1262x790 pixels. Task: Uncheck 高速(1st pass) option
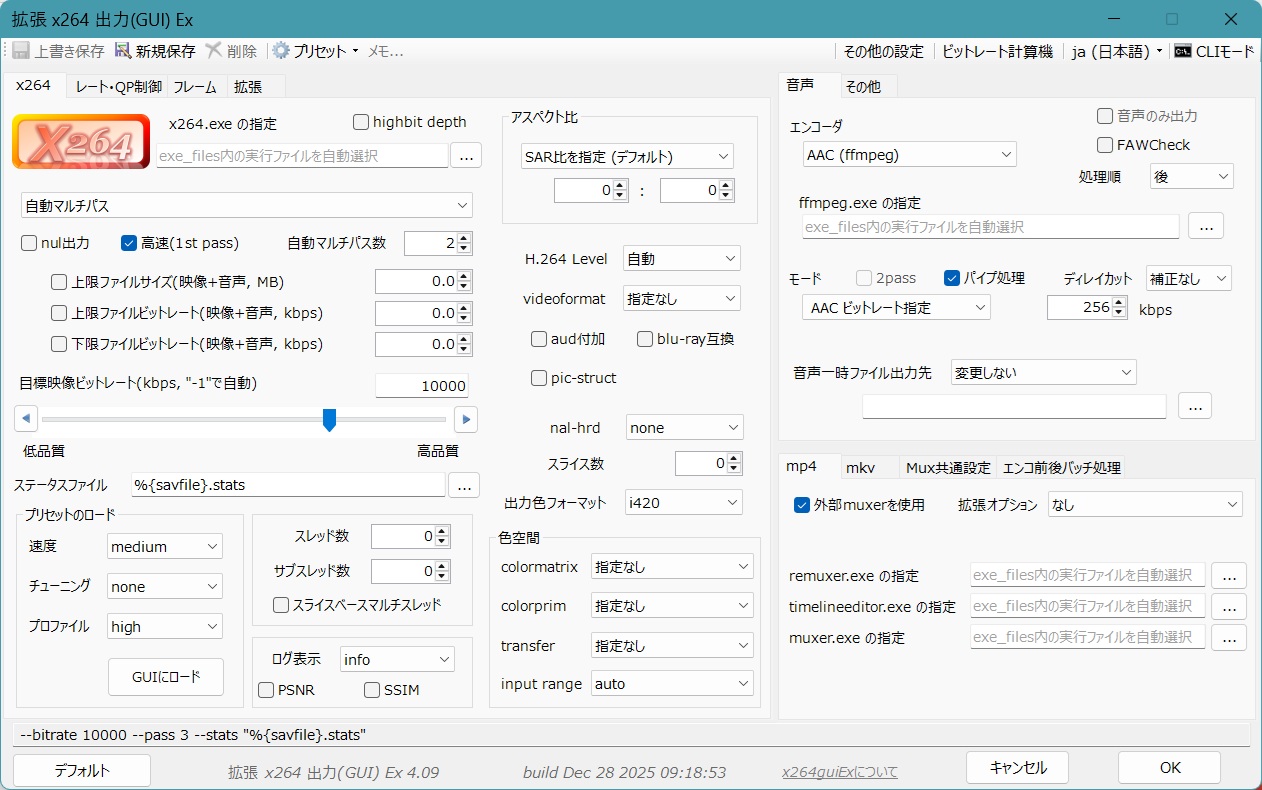click(x=129, y=242)
